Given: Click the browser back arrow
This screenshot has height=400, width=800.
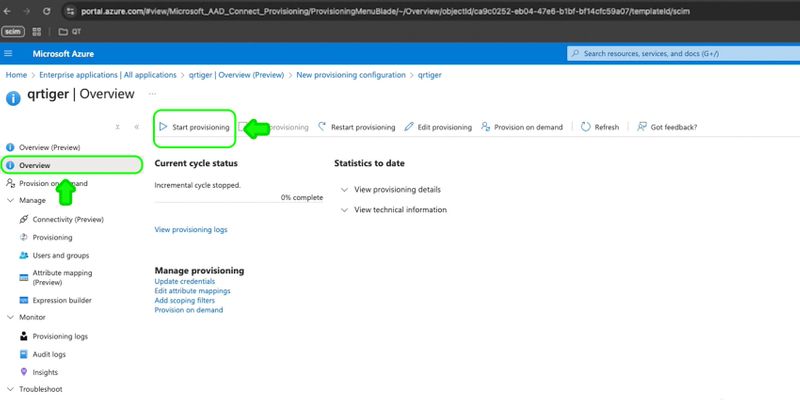Looking at the screenshot, I should click(x=7, y=11).
